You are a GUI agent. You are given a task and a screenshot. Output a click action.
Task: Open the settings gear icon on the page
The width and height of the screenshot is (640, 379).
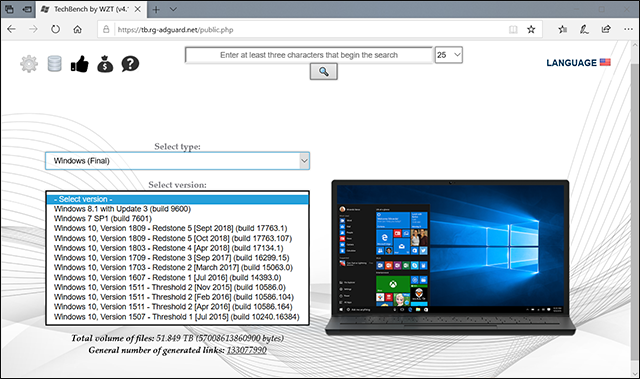point(29,64)
